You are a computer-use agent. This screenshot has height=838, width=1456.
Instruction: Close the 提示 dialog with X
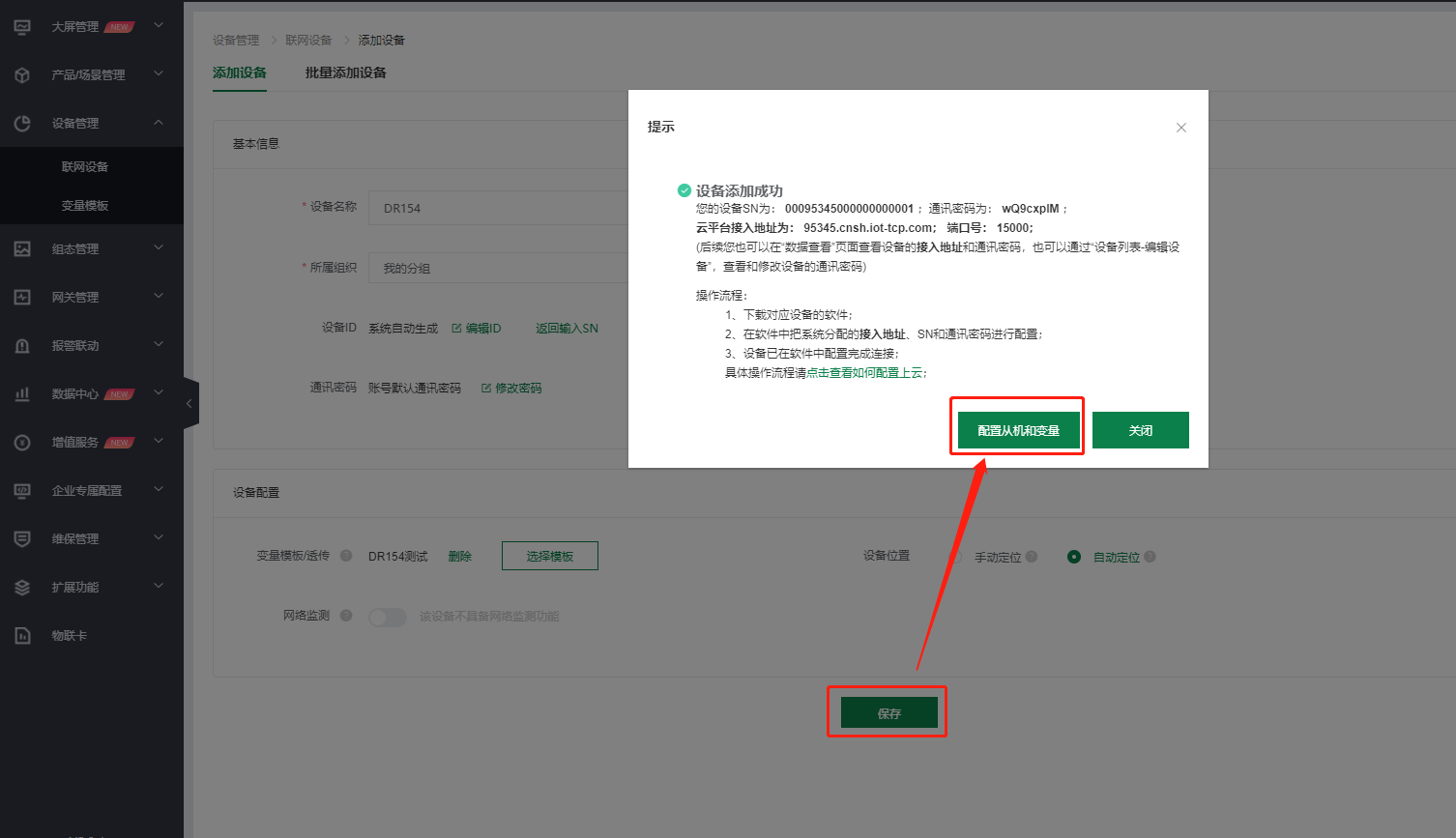(1180, 128)
